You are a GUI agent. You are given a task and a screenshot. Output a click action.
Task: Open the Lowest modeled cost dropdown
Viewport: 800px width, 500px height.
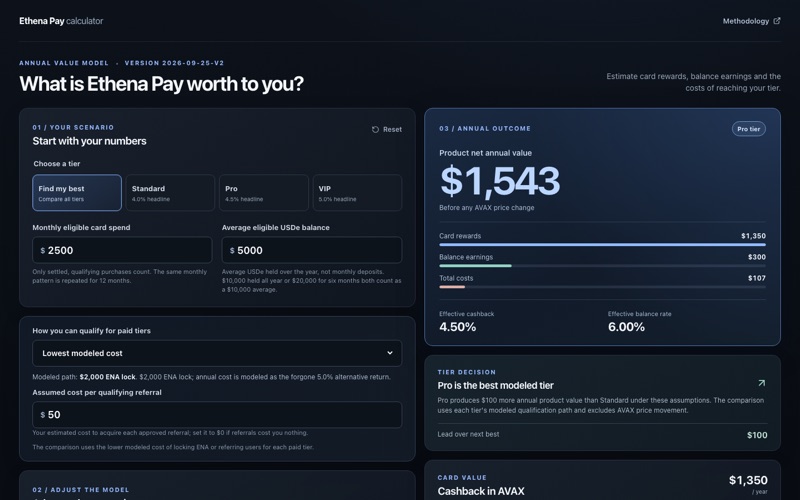click(217, 353)
